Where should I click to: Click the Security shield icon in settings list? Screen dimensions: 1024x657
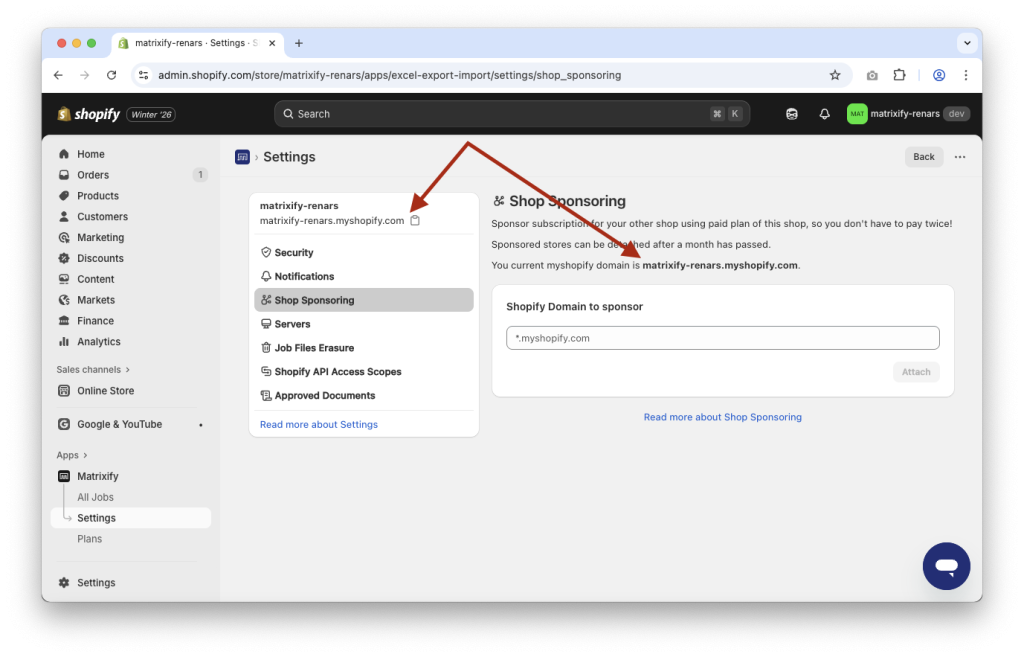point(265,252)
